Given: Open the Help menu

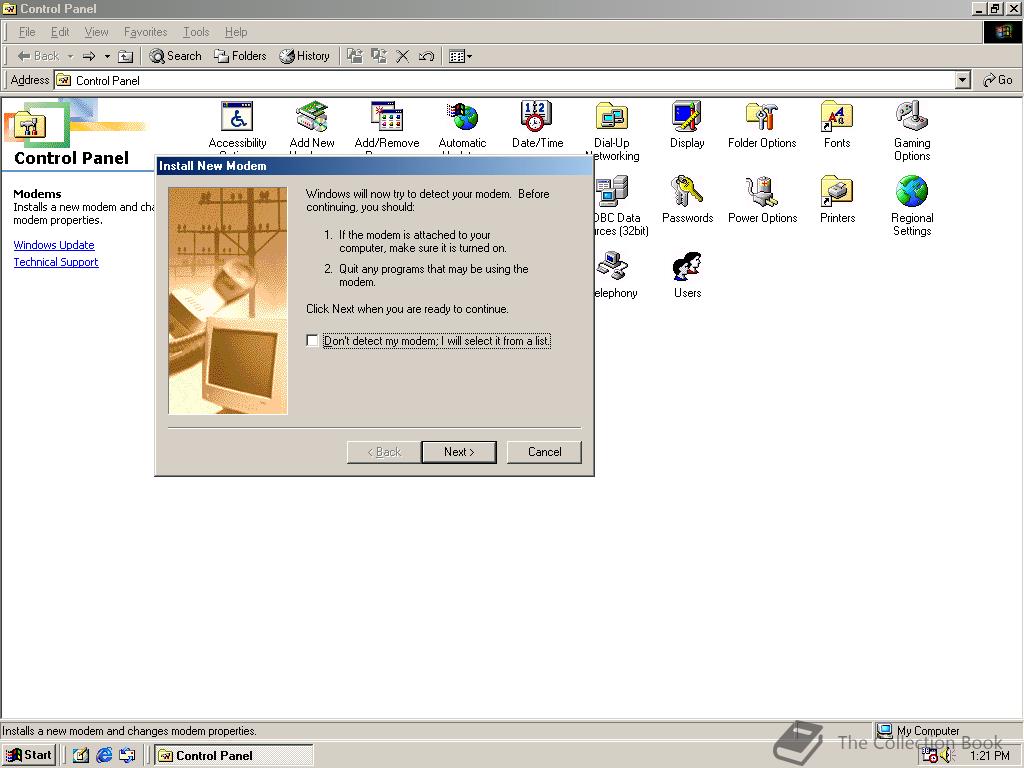Looking at the screenshot, I should pos(236,32).
